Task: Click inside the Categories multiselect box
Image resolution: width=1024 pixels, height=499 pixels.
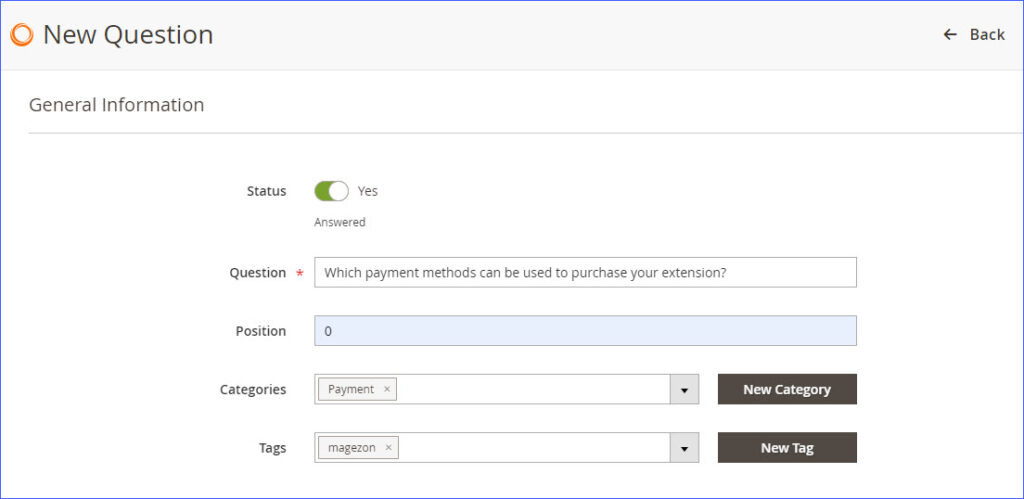Action: (533, 389)
